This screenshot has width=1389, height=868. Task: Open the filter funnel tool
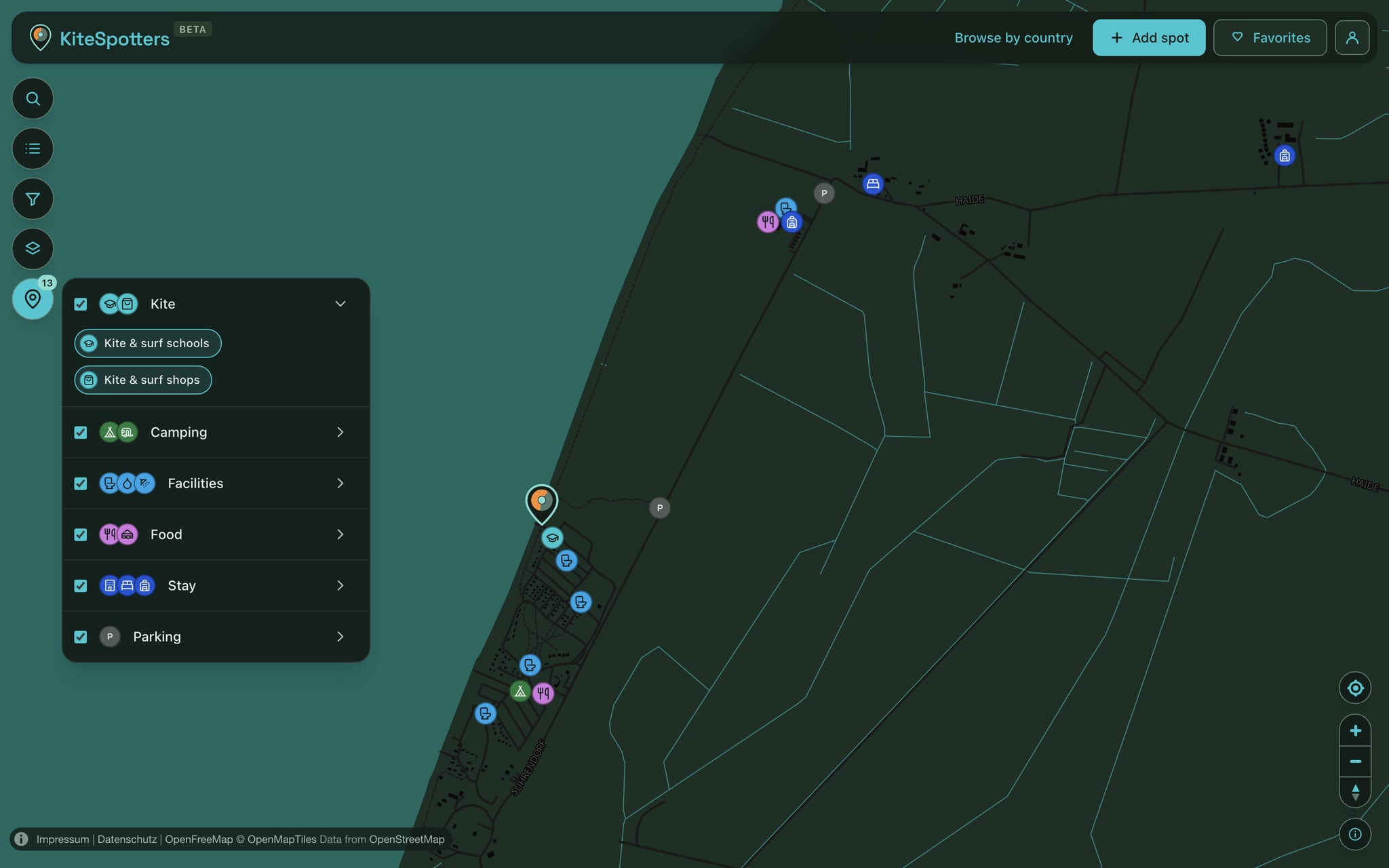[x=33, y=199]
